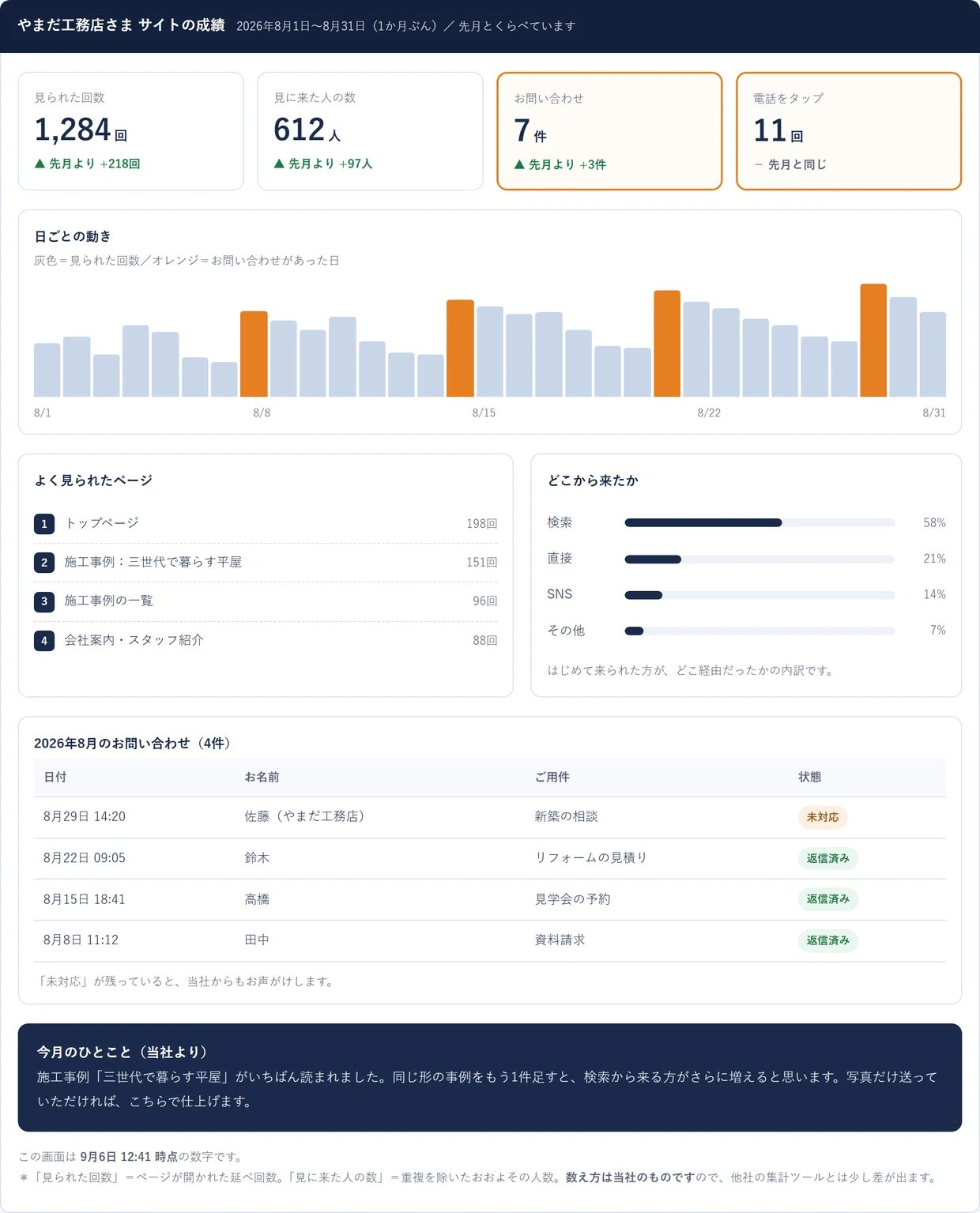
Task: Click the 14% value for SNS
Action: [x=934, y=594]
